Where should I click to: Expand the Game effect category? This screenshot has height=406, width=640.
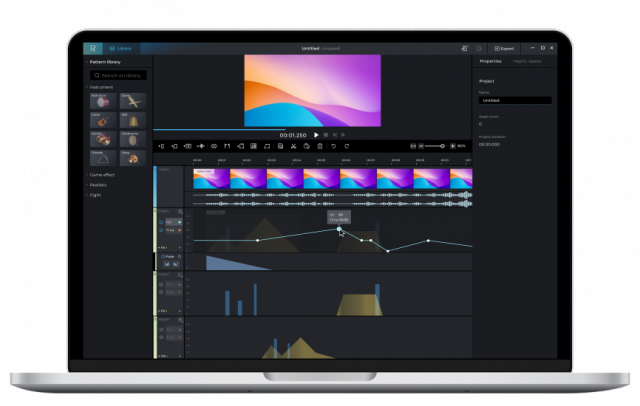[x=102, y=175]
